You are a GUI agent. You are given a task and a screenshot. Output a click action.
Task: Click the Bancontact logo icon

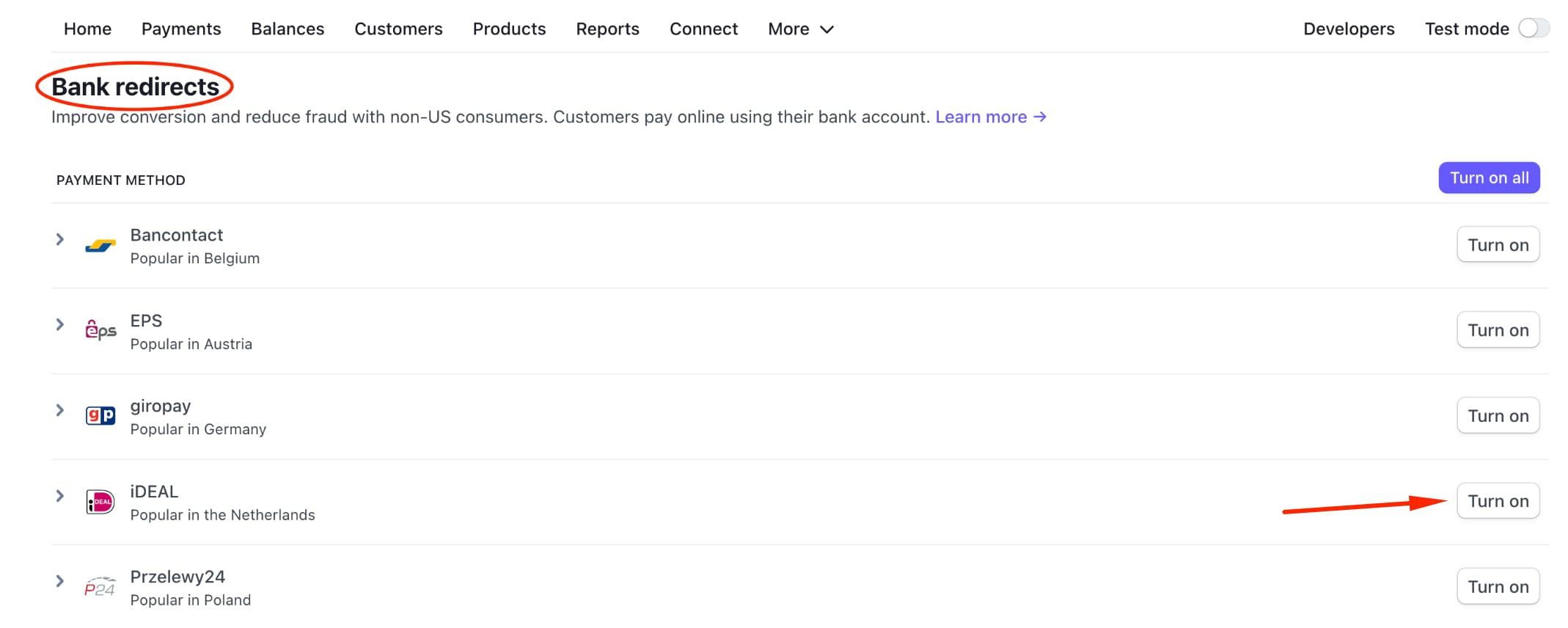pos(100,246)
